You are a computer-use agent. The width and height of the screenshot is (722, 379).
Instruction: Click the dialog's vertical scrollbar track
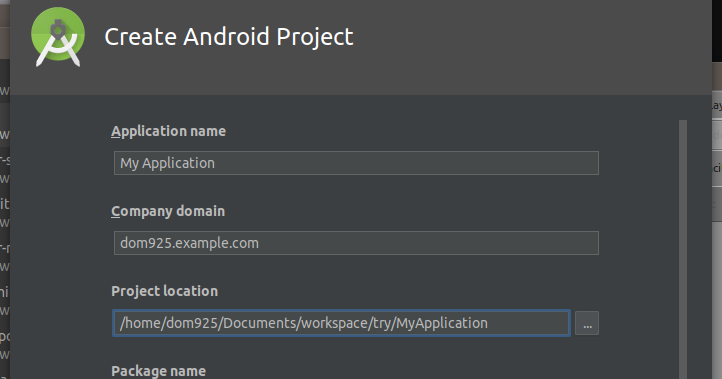click(683, 249)
